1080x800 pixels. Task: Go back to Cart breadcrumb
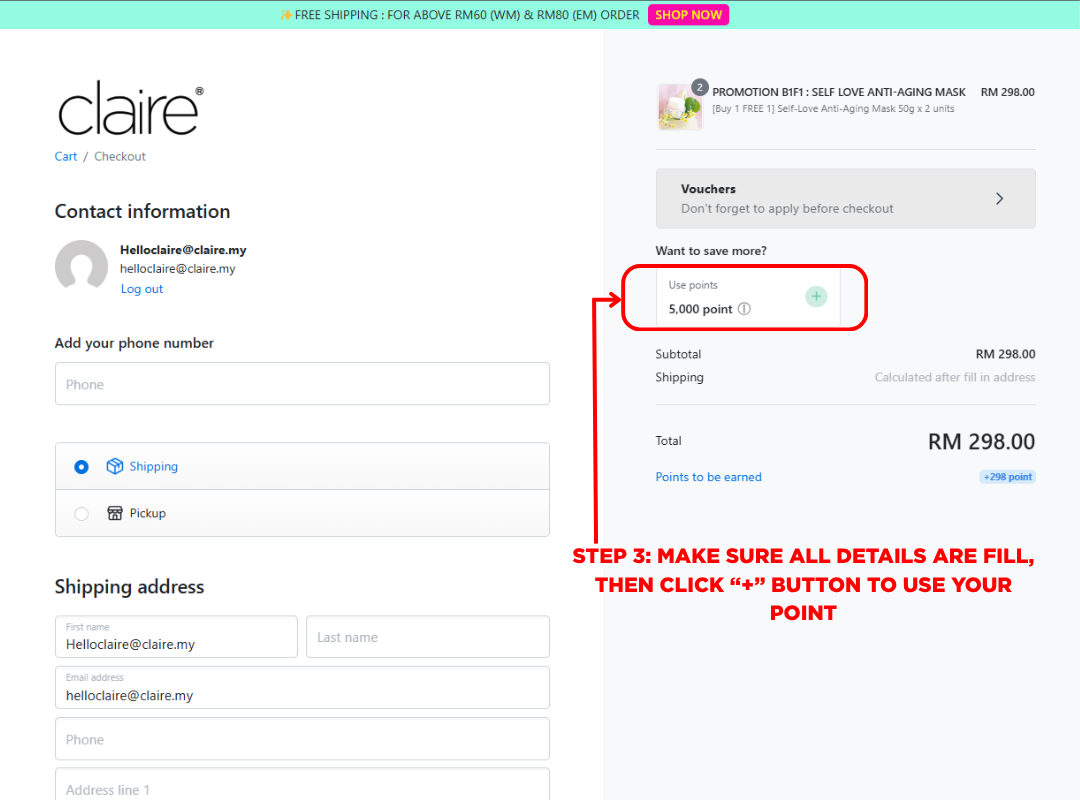[x=66, y=156]
